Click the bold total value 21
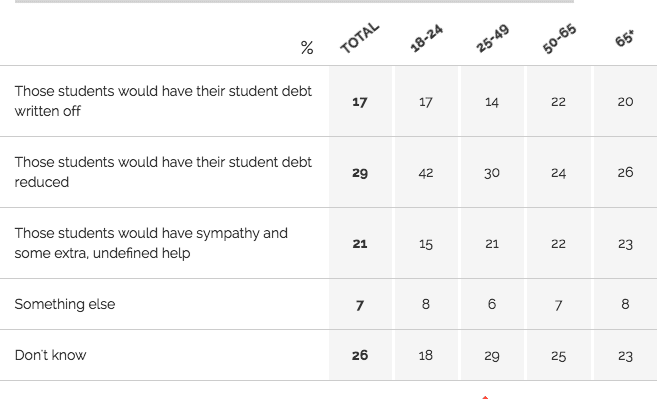657x399 pixels. click(x=360, y=244)
